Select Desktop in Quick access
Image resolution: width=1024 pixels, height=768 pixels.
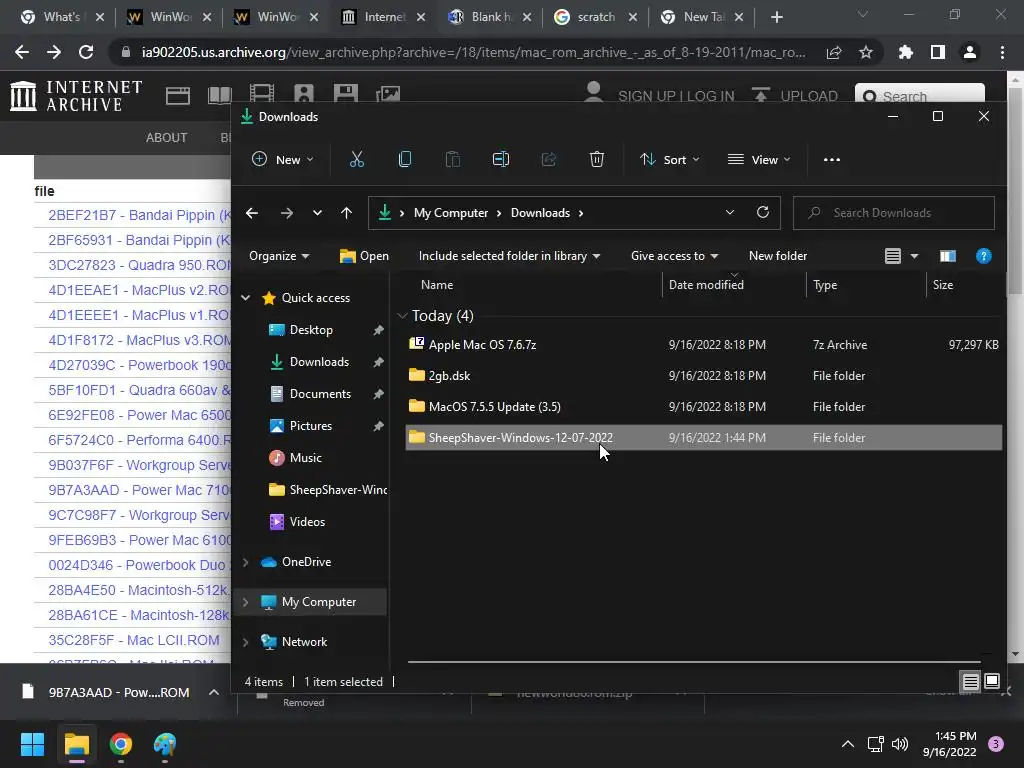point(311,330)
